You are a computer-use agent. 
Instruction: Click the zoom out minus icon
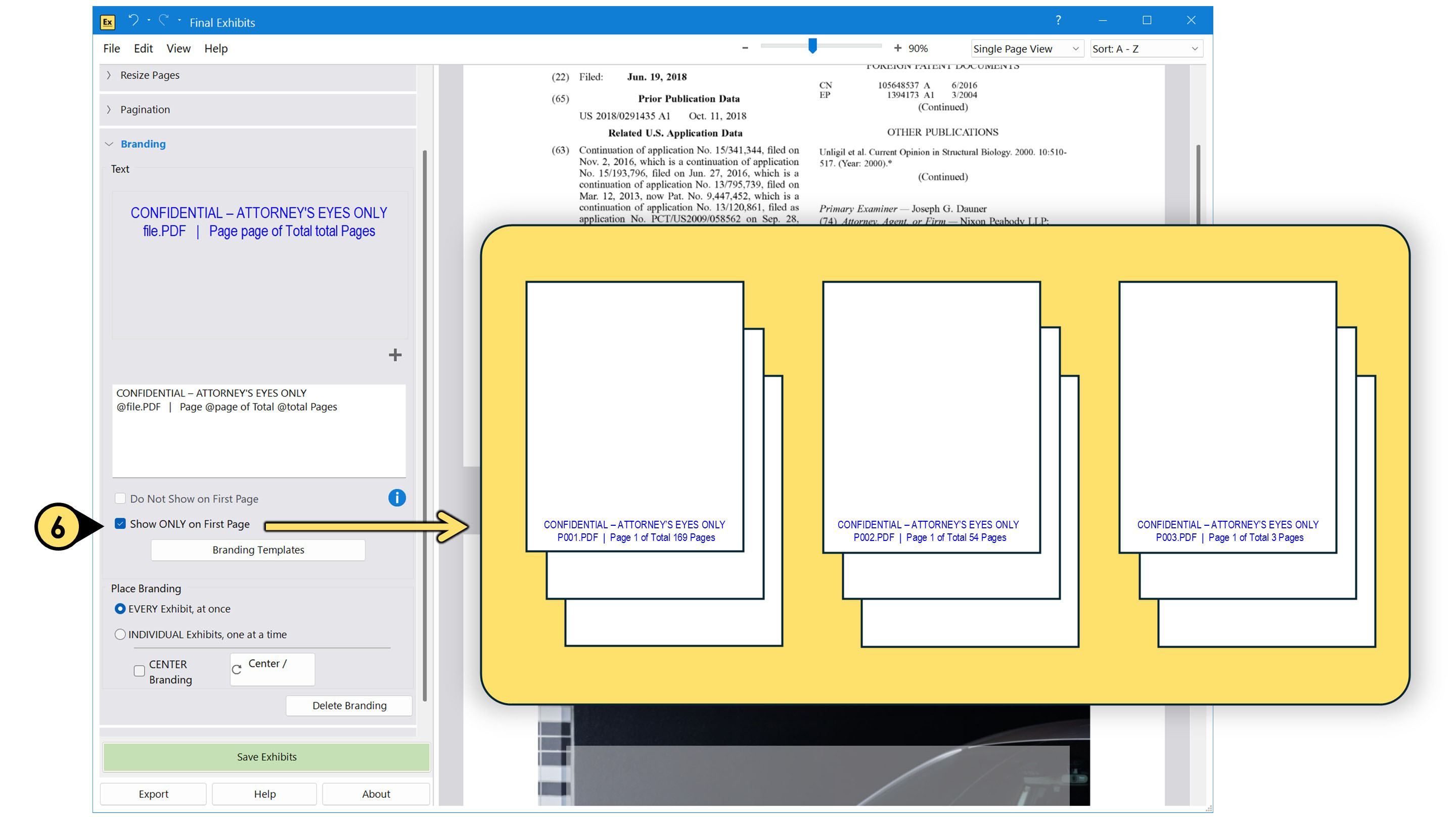745,48
